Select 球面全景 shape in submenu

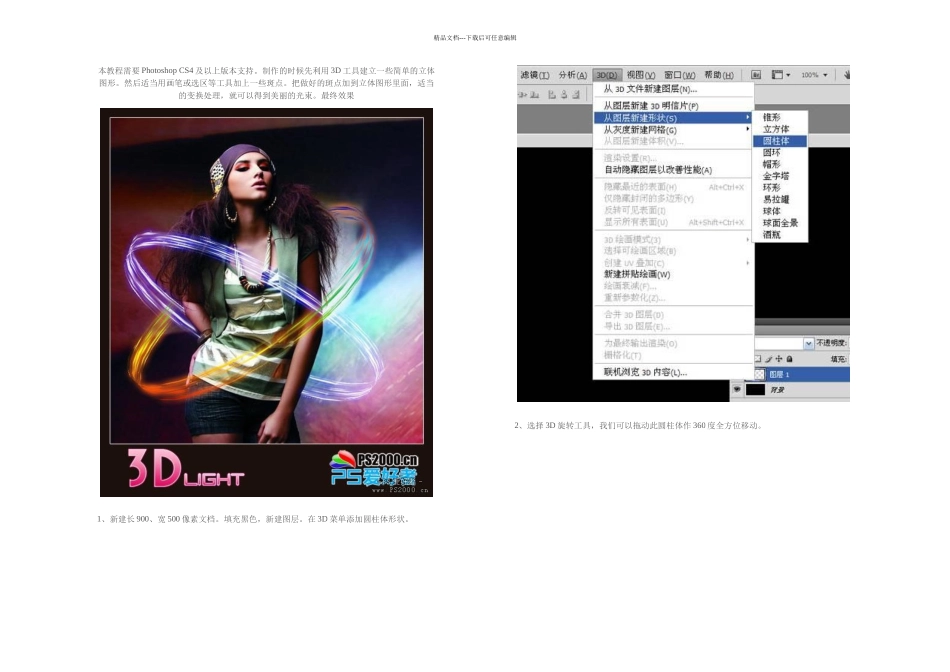[x=780, y=223]
